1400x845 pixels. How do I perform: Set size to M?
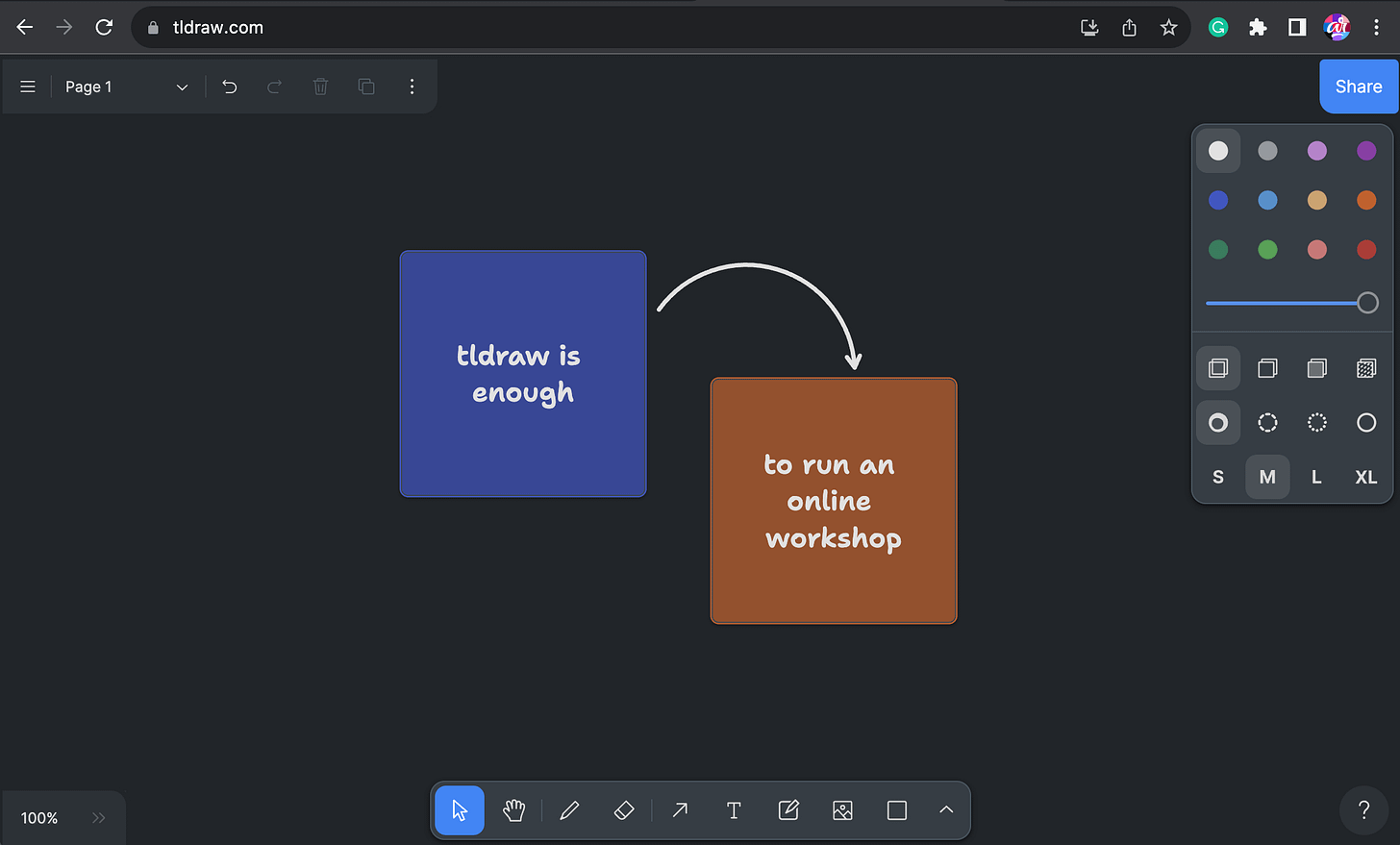(x=1267, y=477)
